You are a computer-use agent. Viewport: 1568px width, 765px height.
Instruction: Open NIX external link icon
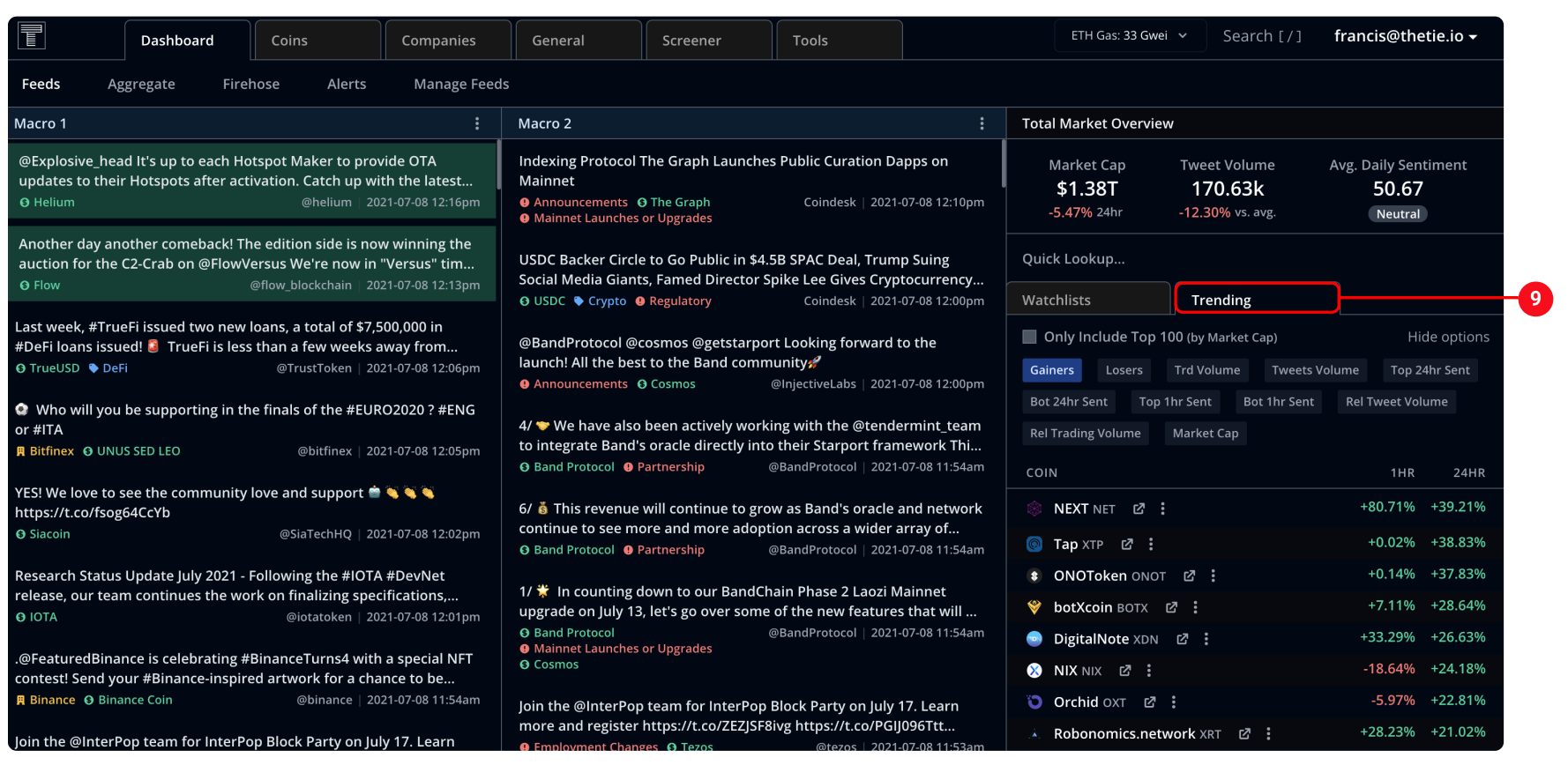coord(1124,671)
